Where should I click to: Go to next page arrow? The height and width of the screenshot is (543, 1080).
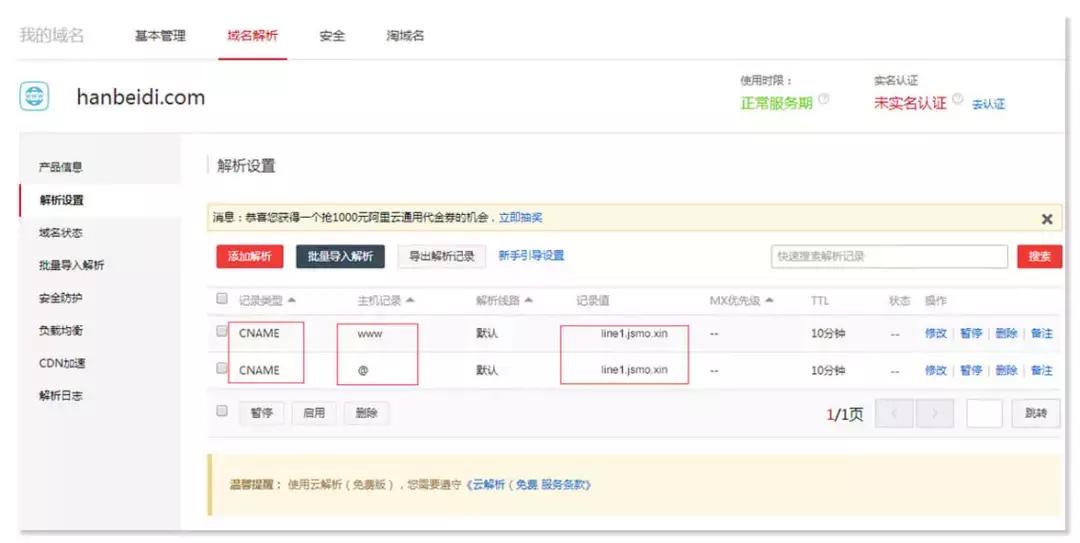935,413
